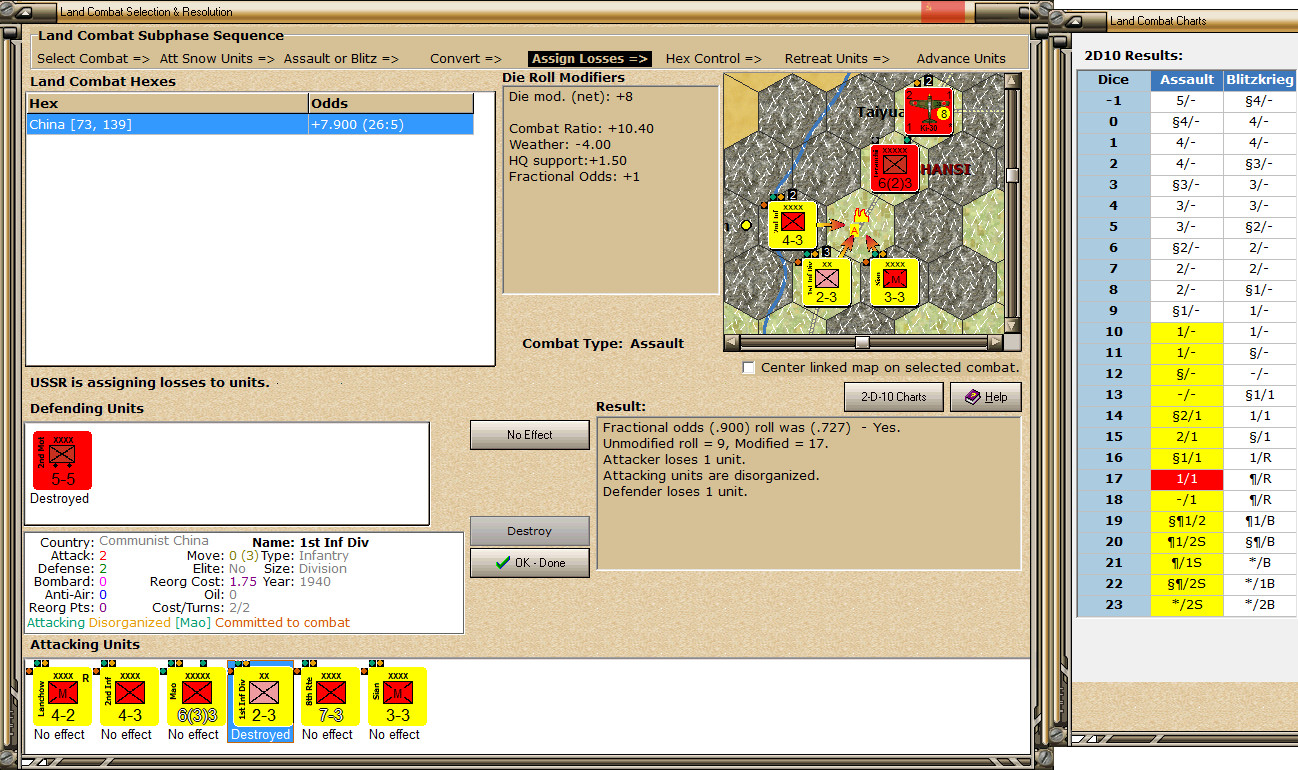Go to the Att Snow Units subphase step

[215, 59]
